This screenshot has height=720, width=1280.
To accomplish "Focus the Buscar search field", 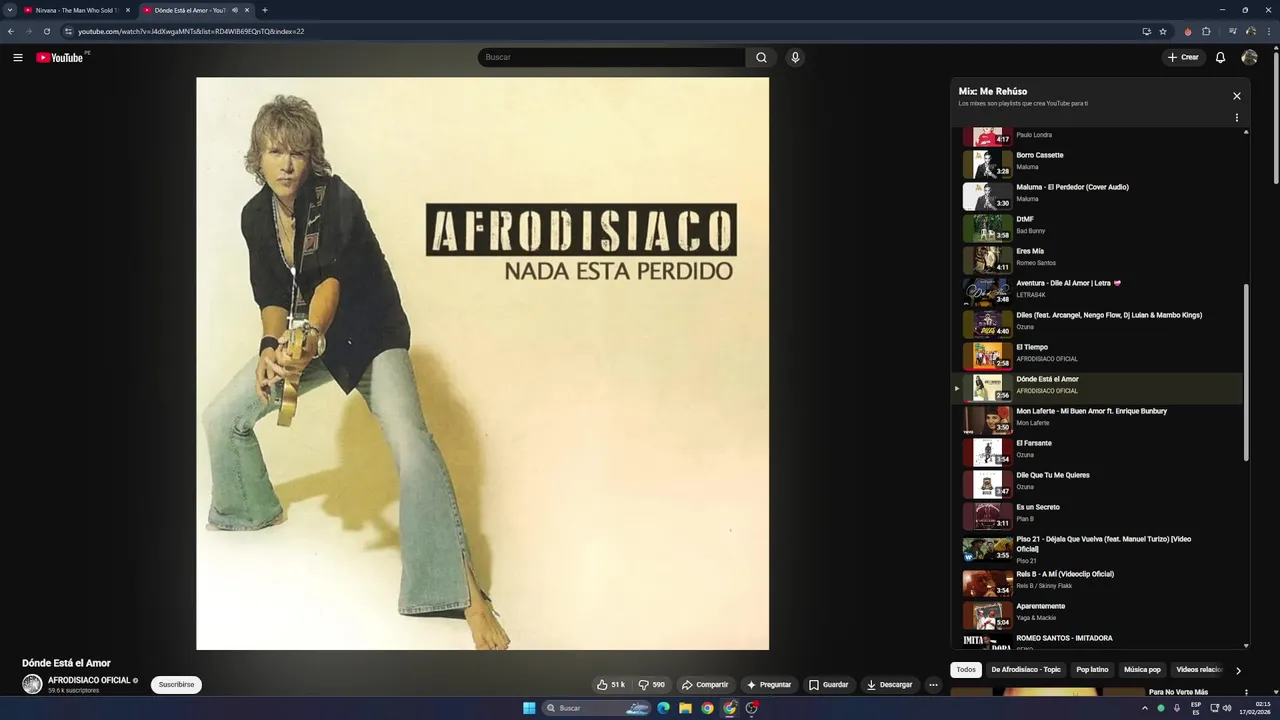I will tap(611, 57).
